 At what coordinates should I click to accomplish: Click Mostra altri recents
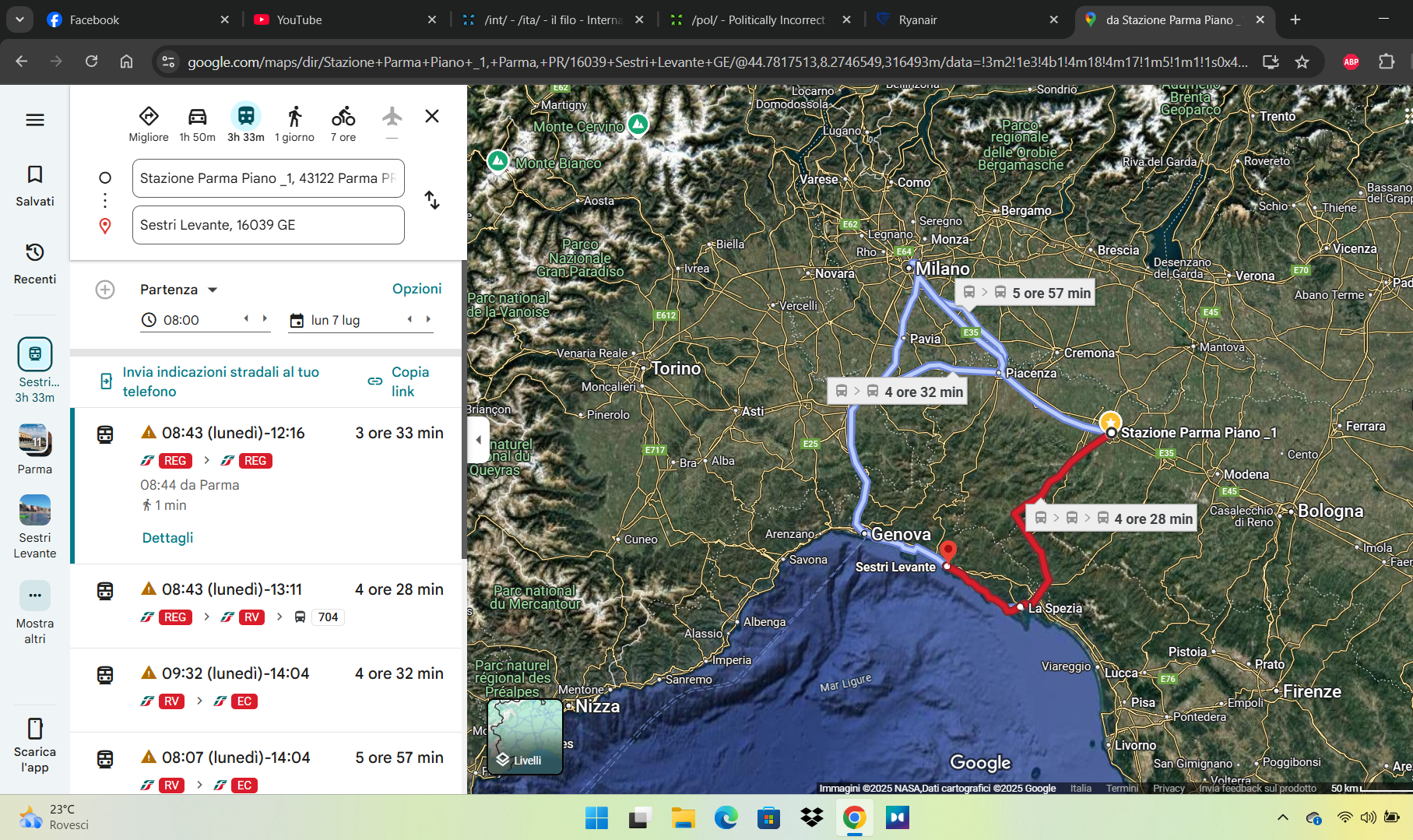point(35,612)
